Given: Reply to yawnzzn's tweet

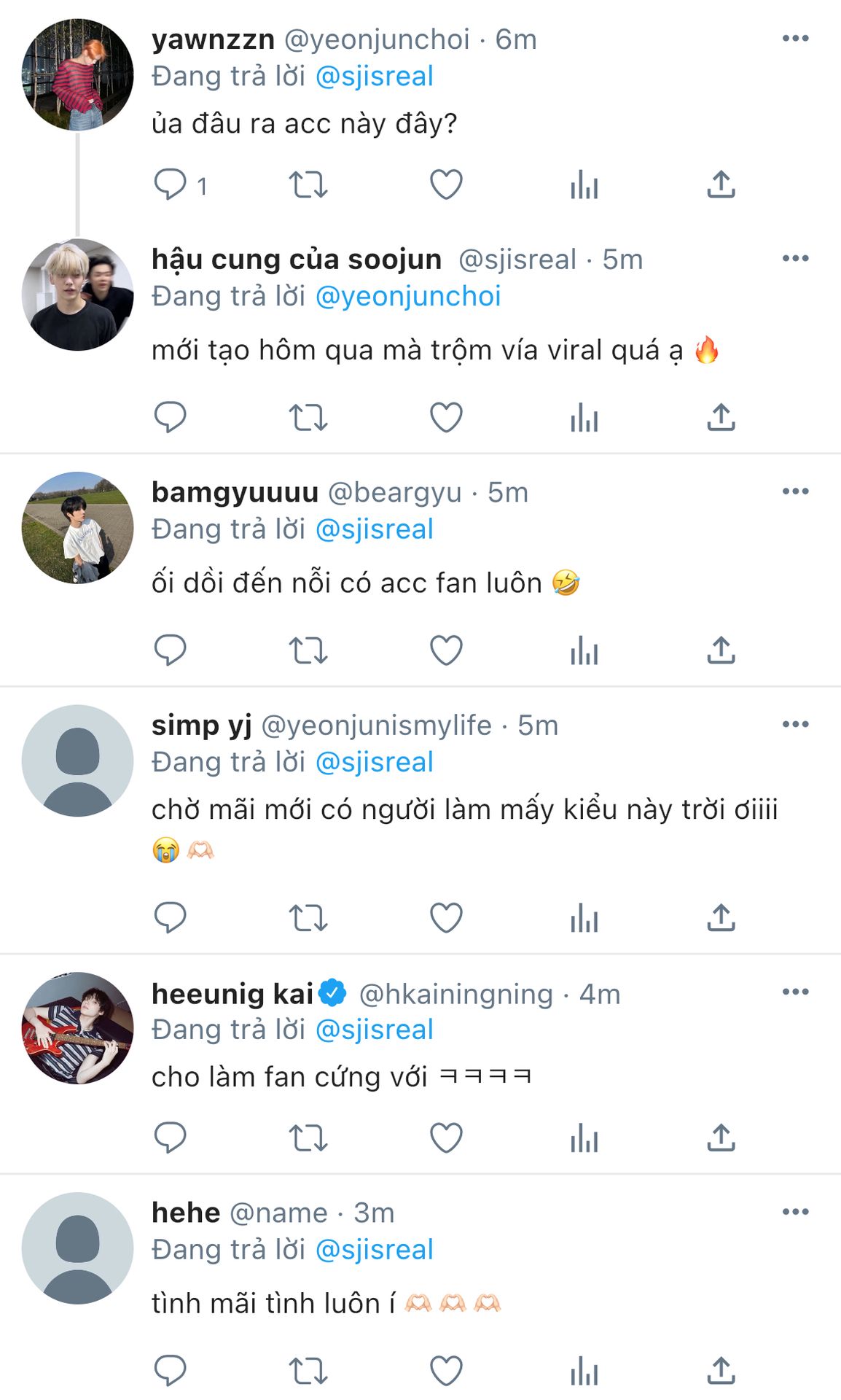Looking at the screenshot, I should (171, 184).
